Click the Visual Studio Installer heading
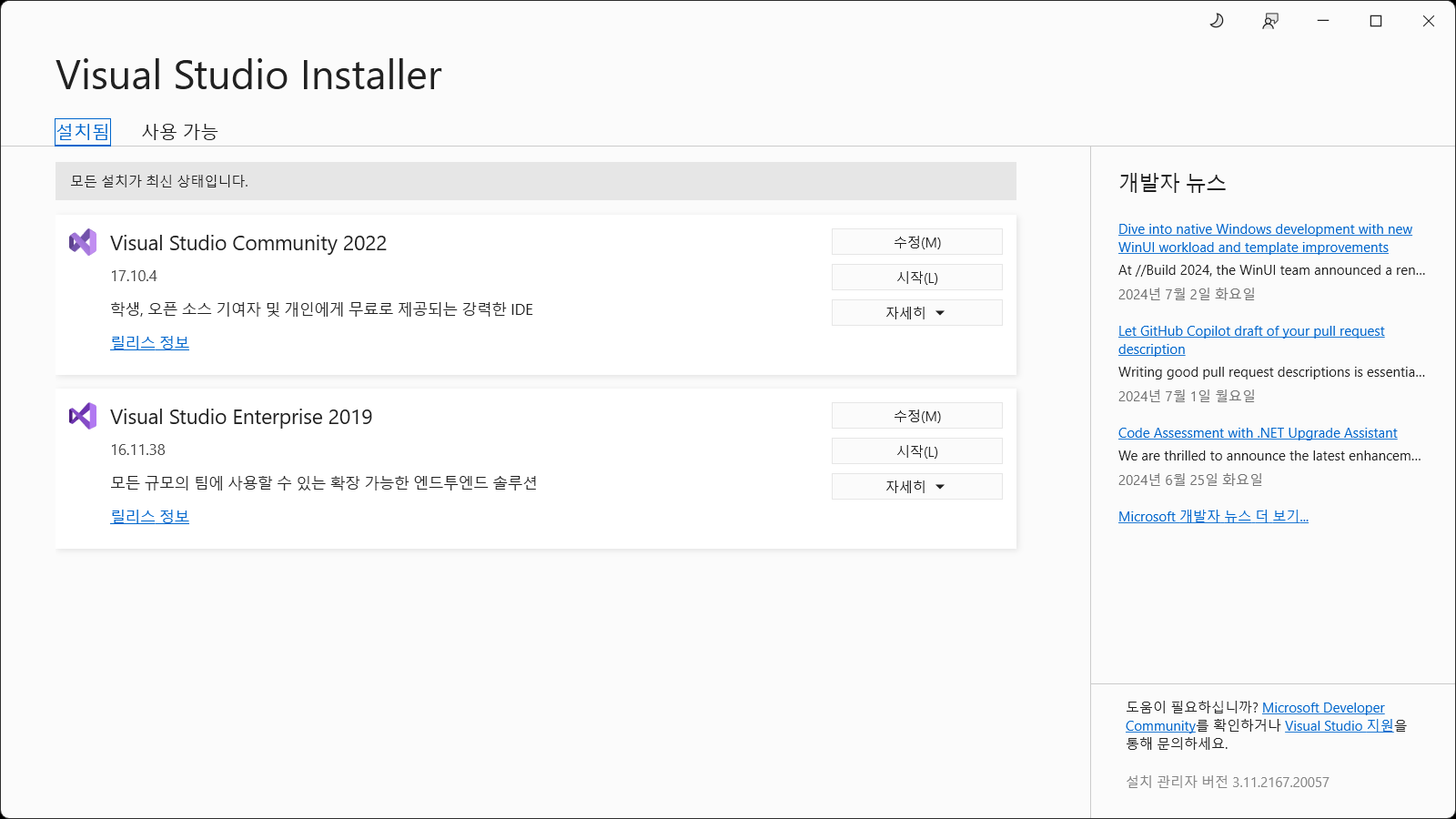1456x819 pixels. 248,75
